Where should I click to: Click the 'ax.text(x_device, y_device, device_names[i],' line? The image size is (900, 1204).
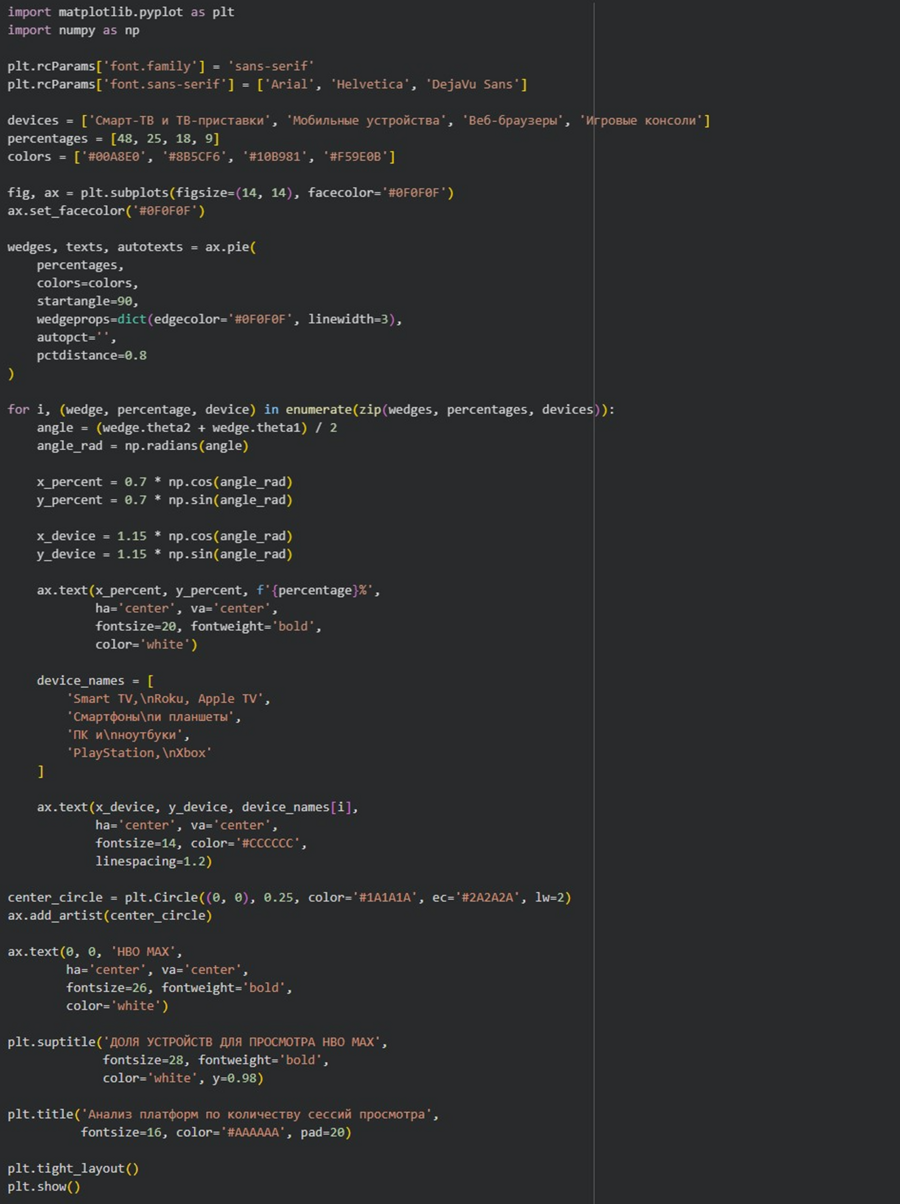point(198,807)
